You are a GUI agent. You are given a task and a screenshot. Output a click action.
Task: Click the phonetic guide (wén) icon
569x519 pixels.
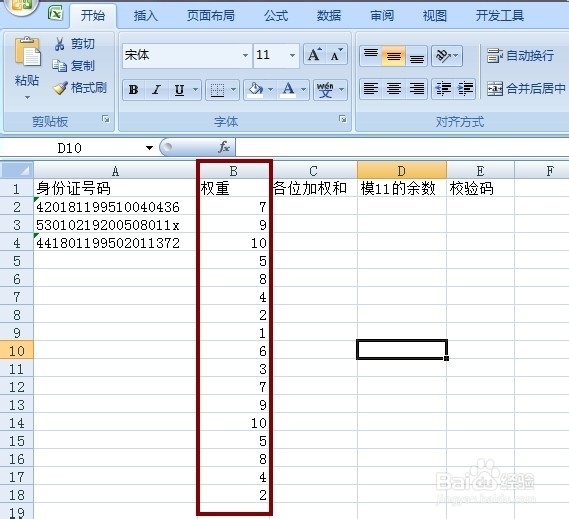click(x=325, y=90)
